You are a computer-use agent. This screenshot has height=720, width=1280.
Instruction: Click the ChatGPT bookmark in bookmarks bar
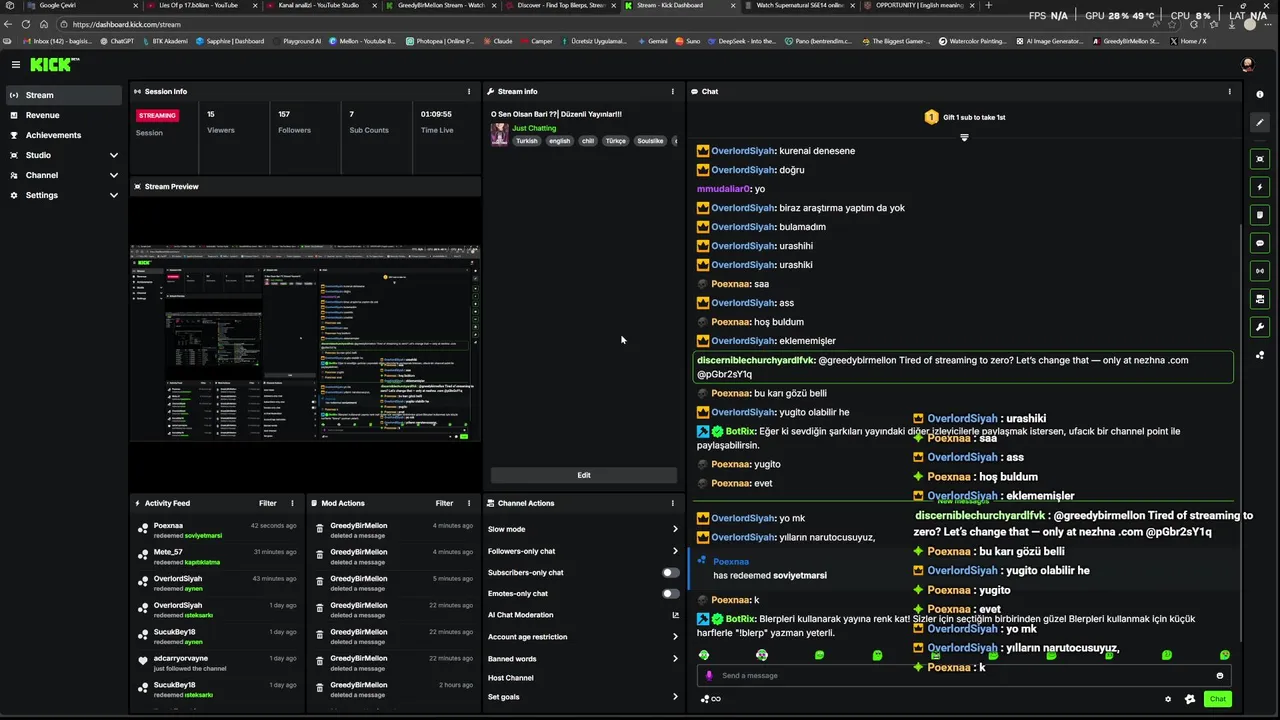coord(116,41)
